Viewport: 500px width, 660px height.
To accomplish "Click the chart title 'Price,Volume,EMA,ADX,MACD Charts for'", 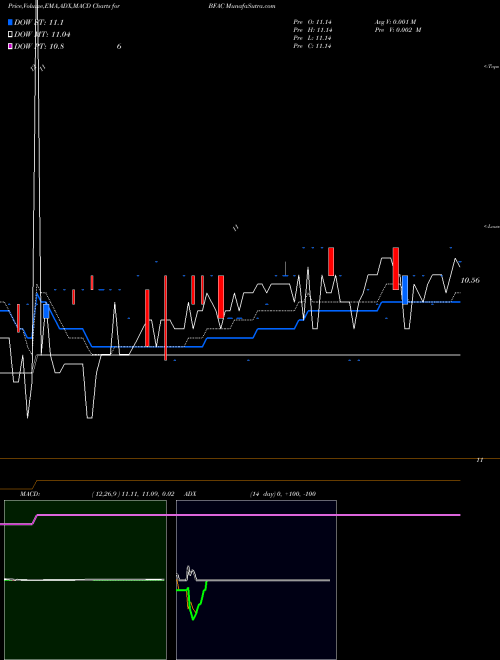I will (x=64, y=6).
